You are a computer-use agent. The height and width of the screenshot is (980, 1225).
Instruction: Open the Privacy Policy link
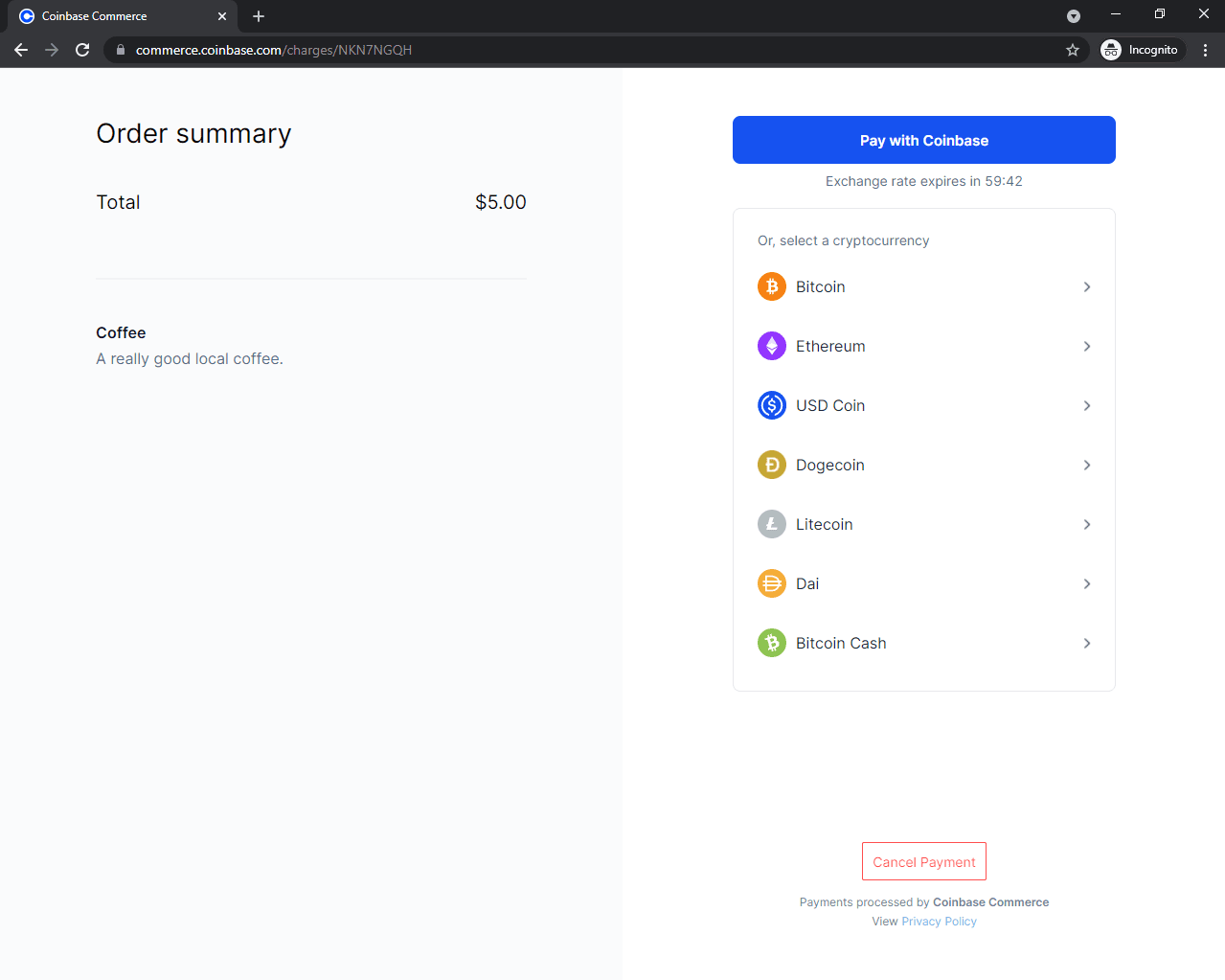click(939, 921)
